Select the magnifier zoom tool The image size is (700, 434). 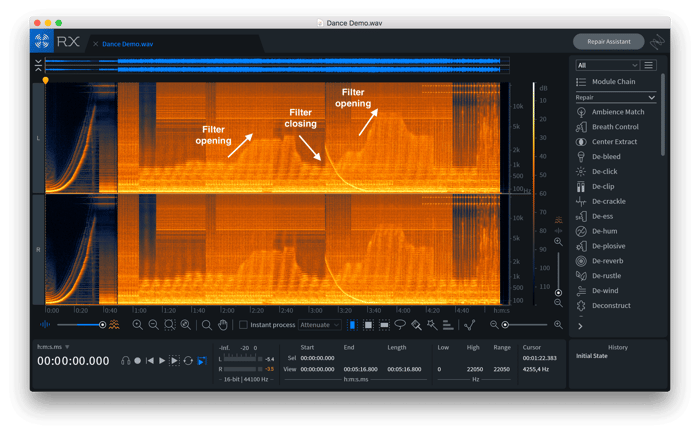coord(207,325)
